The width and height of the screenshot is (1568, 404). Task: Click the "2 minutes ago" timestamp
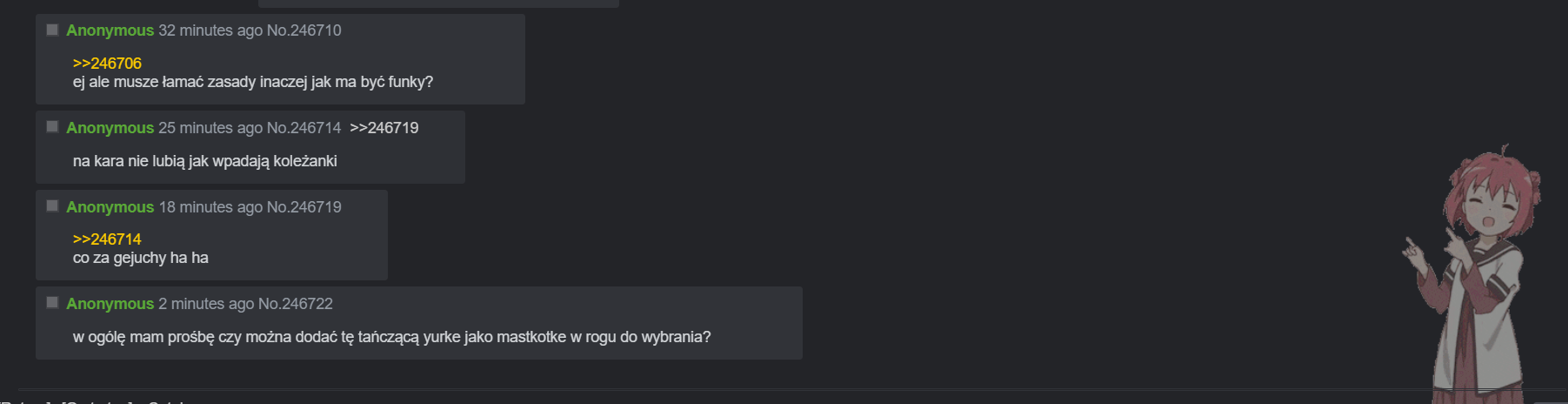[x=205, y=304]
